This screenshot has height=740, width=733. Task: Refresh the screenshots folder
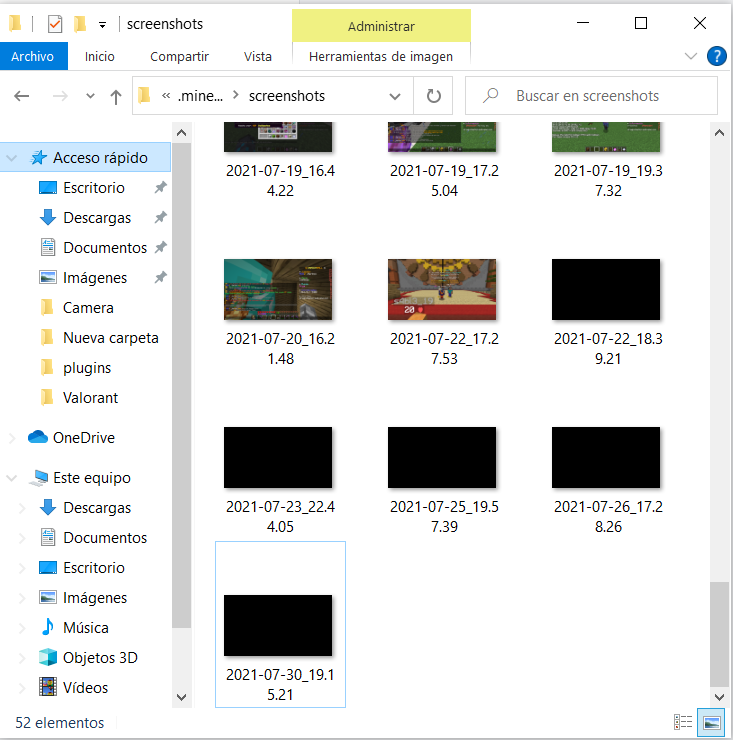(433, 96)
